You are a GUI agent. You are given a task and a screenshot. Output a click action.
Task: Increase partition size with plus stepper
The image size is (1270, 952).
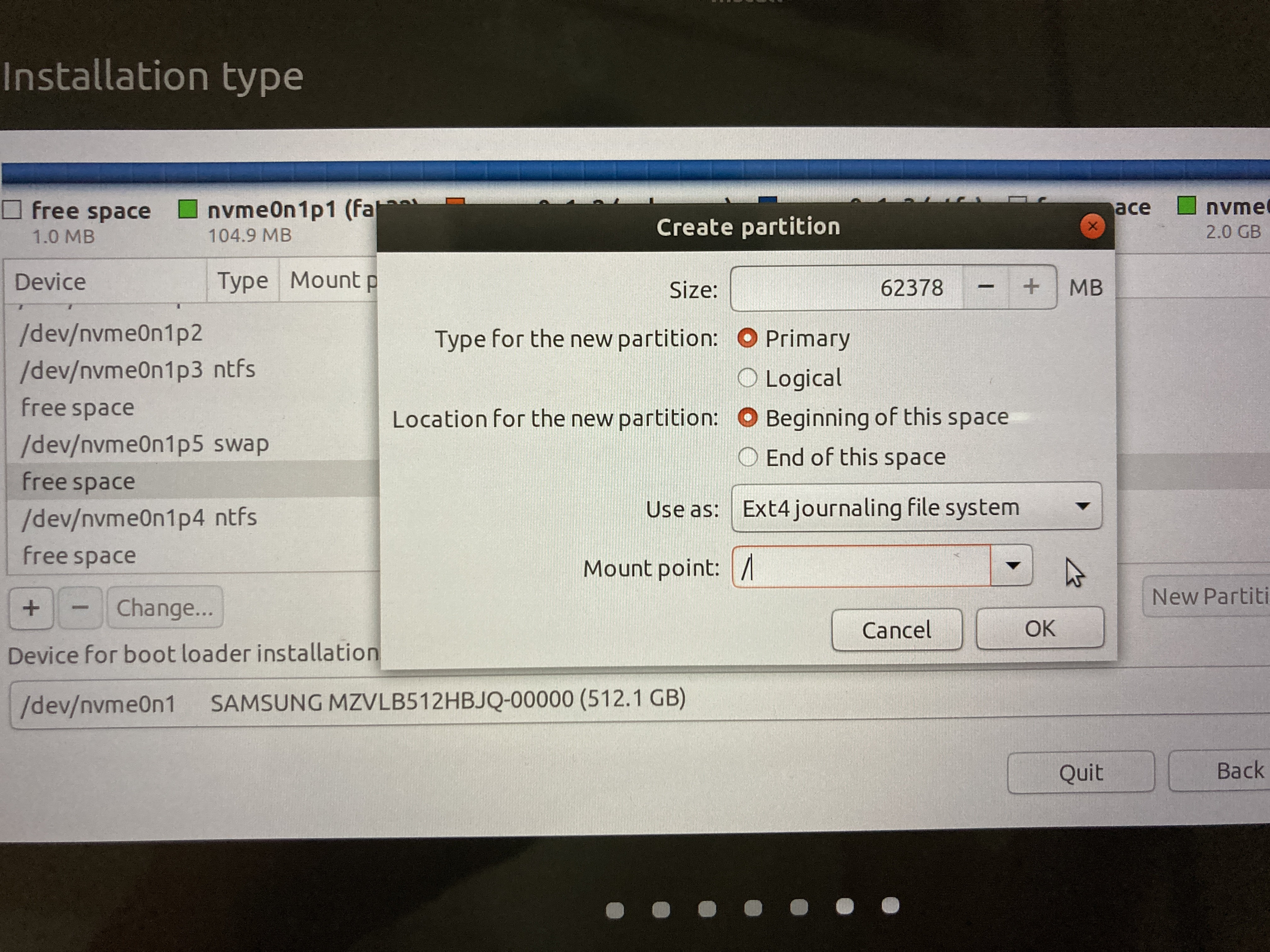tap(1031, 286)
